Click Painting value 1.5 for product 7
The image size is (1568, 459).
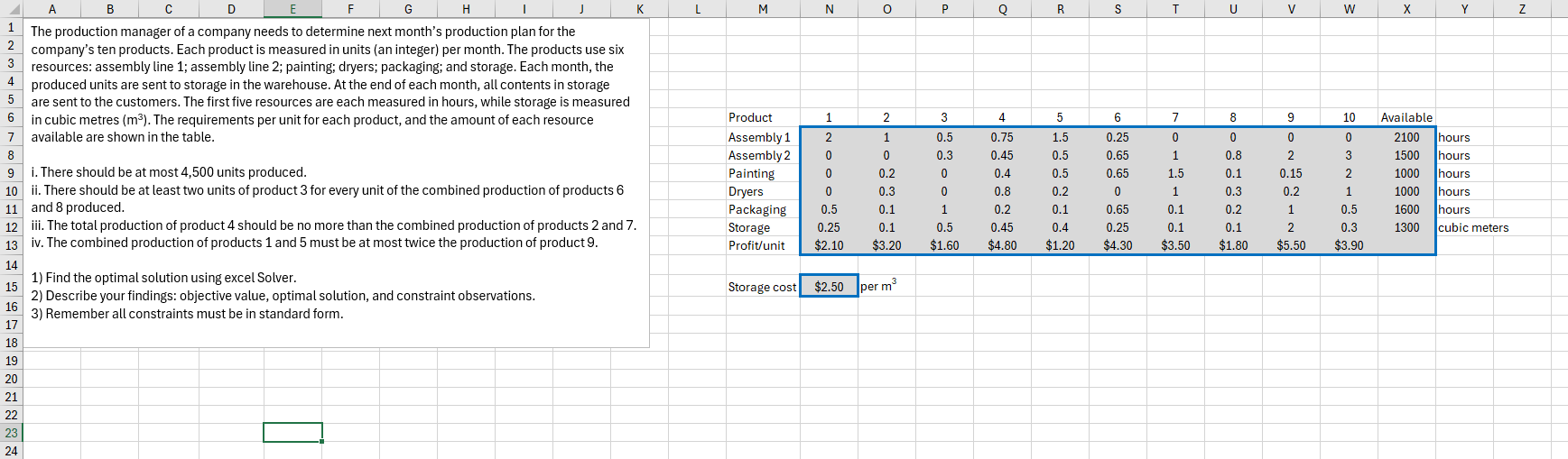(x=1175, y=173)
